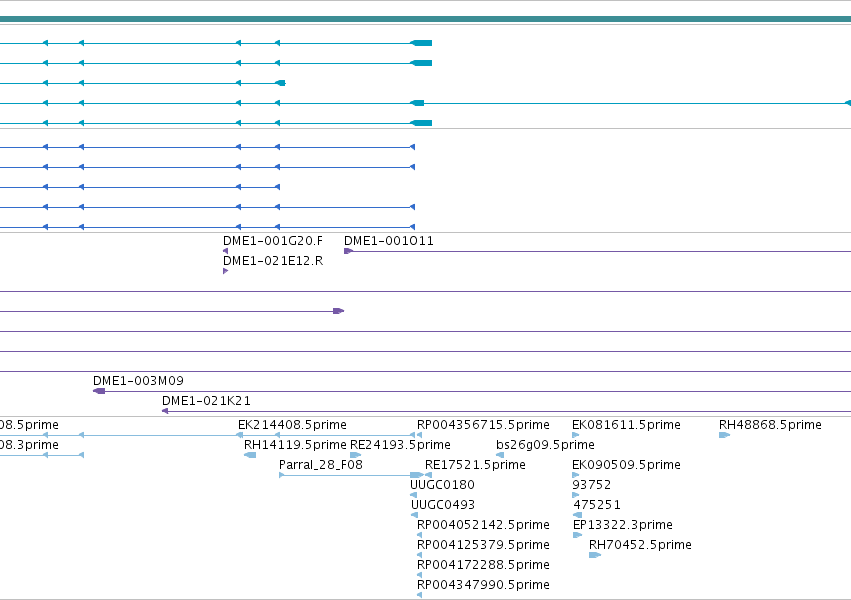
Task: Select the DME1-021K21 feature label
Action: [x=206, y=401]
